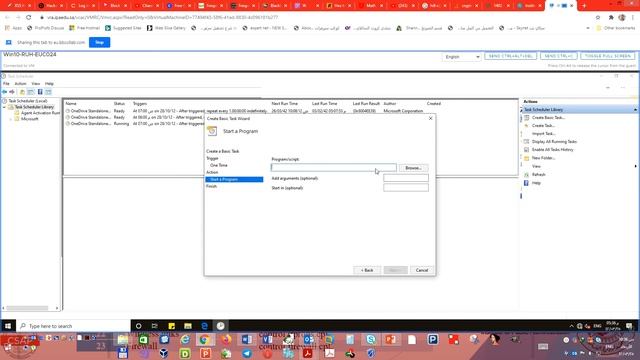Click the Forward arrow in Task Scheduler toolbar
Screen dimensions: 640x360
pyautogui.click(x=12, y=92)
